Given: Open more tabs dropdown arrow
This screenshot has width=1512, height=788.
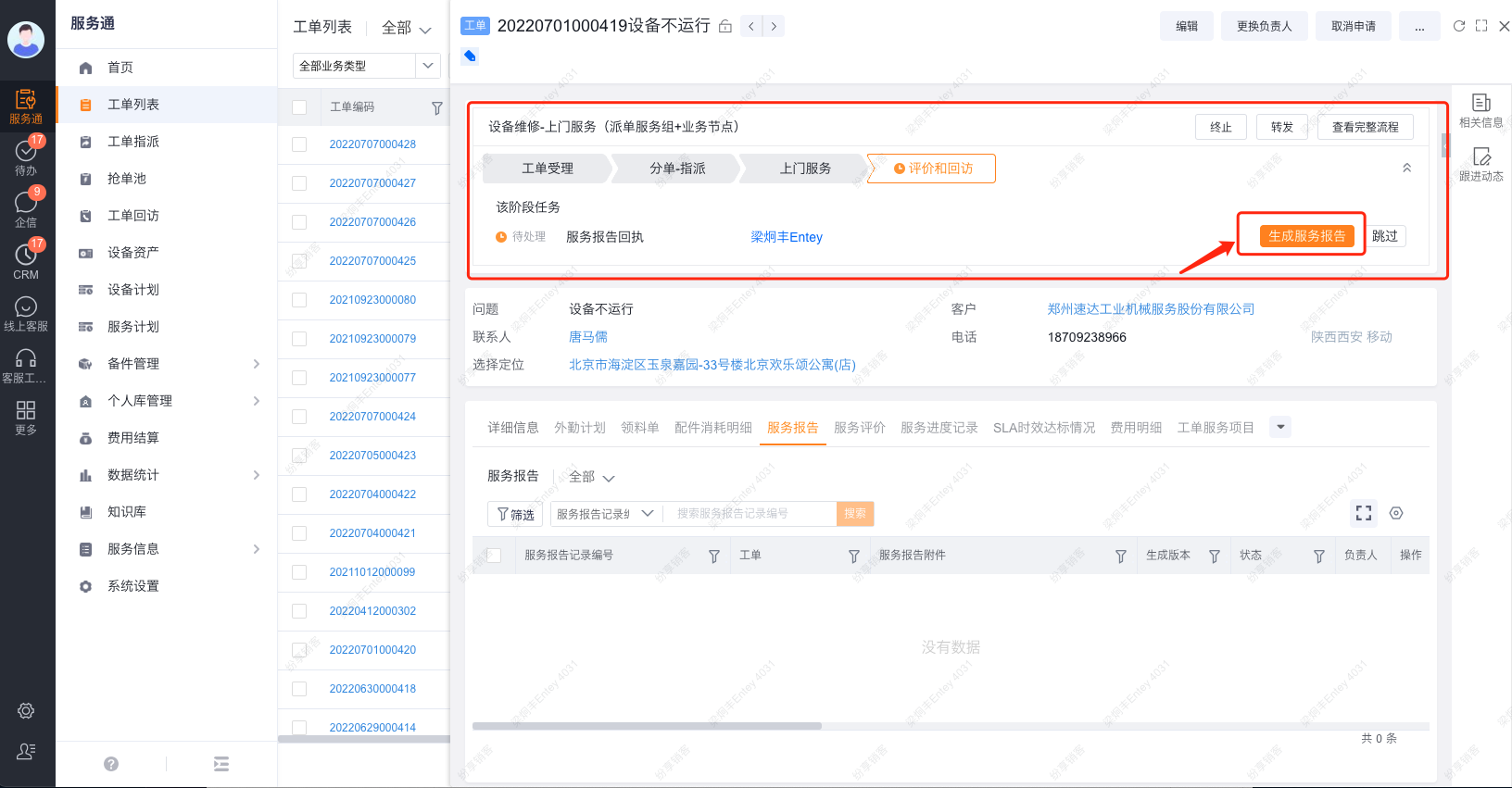Looking at the screenshot, I should (x=1280, y=427).
